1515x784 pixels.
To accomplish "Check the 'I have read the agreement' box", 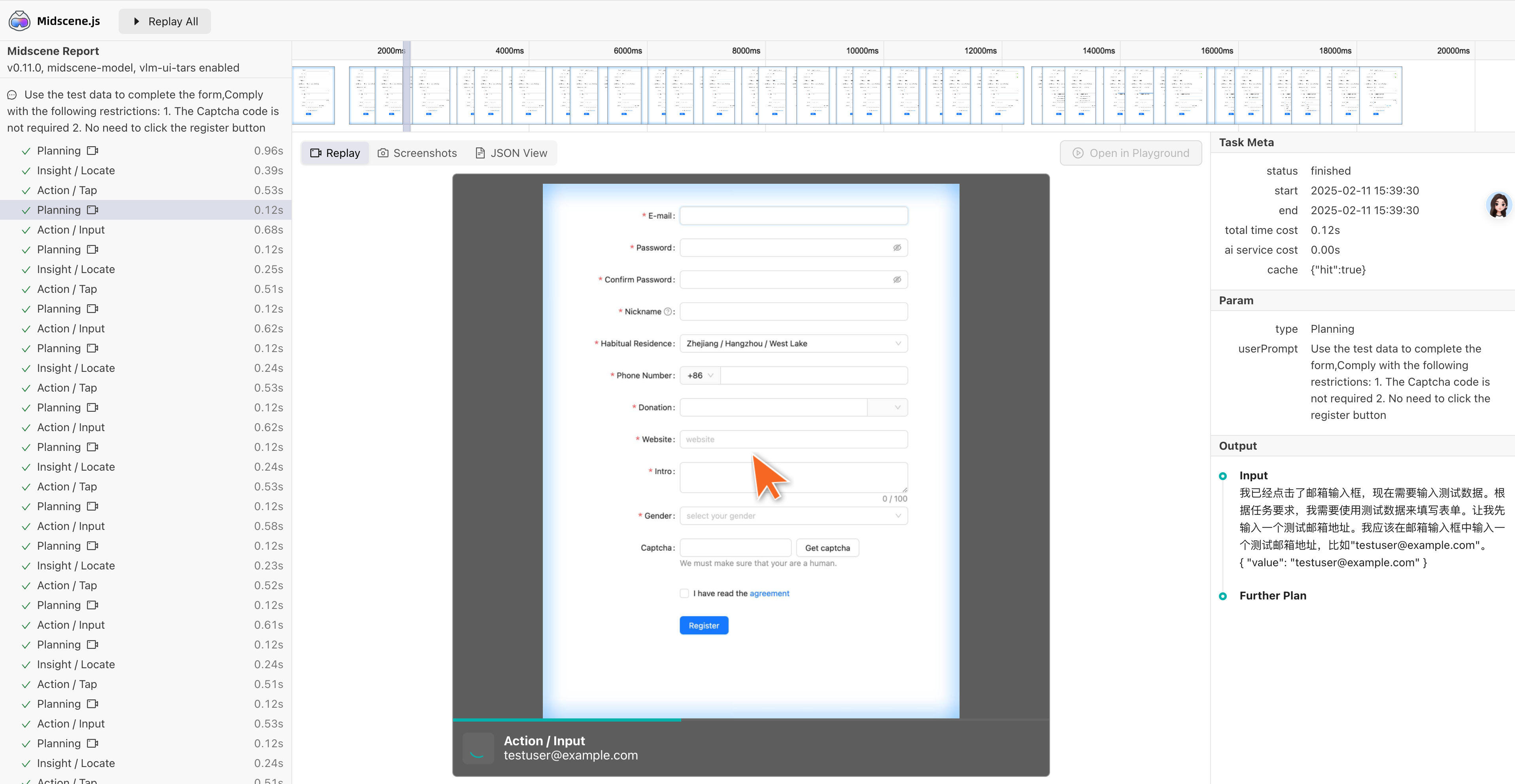I will pos(684,594).
